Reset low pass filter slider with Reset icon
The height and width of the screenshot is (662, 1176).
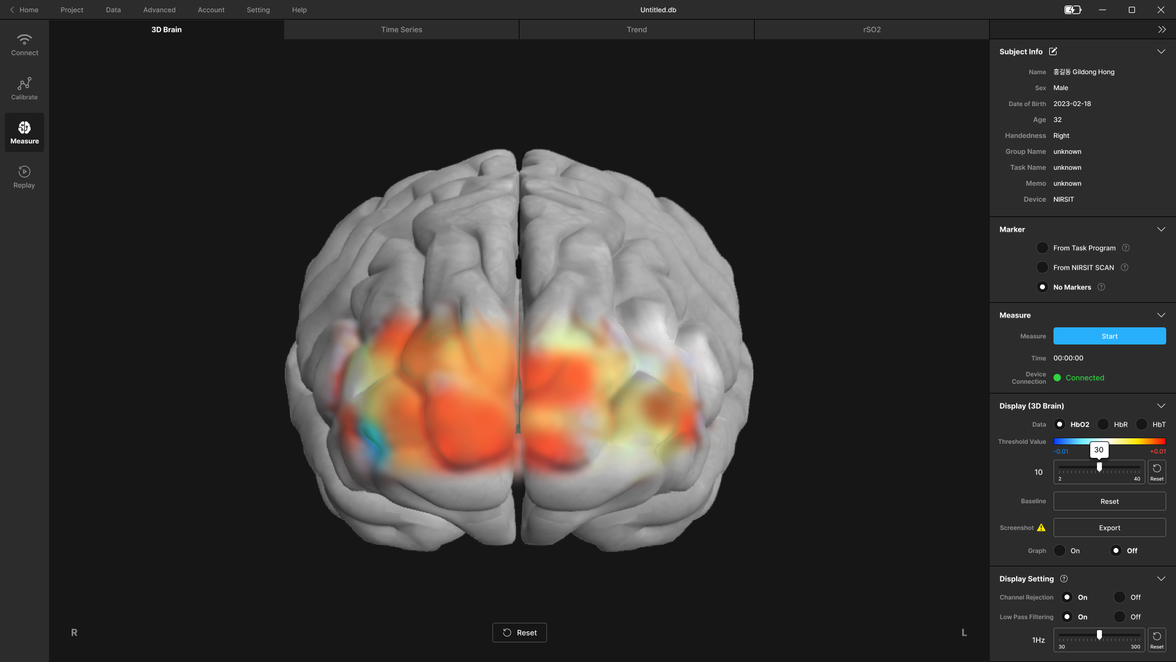(1156, 640)
